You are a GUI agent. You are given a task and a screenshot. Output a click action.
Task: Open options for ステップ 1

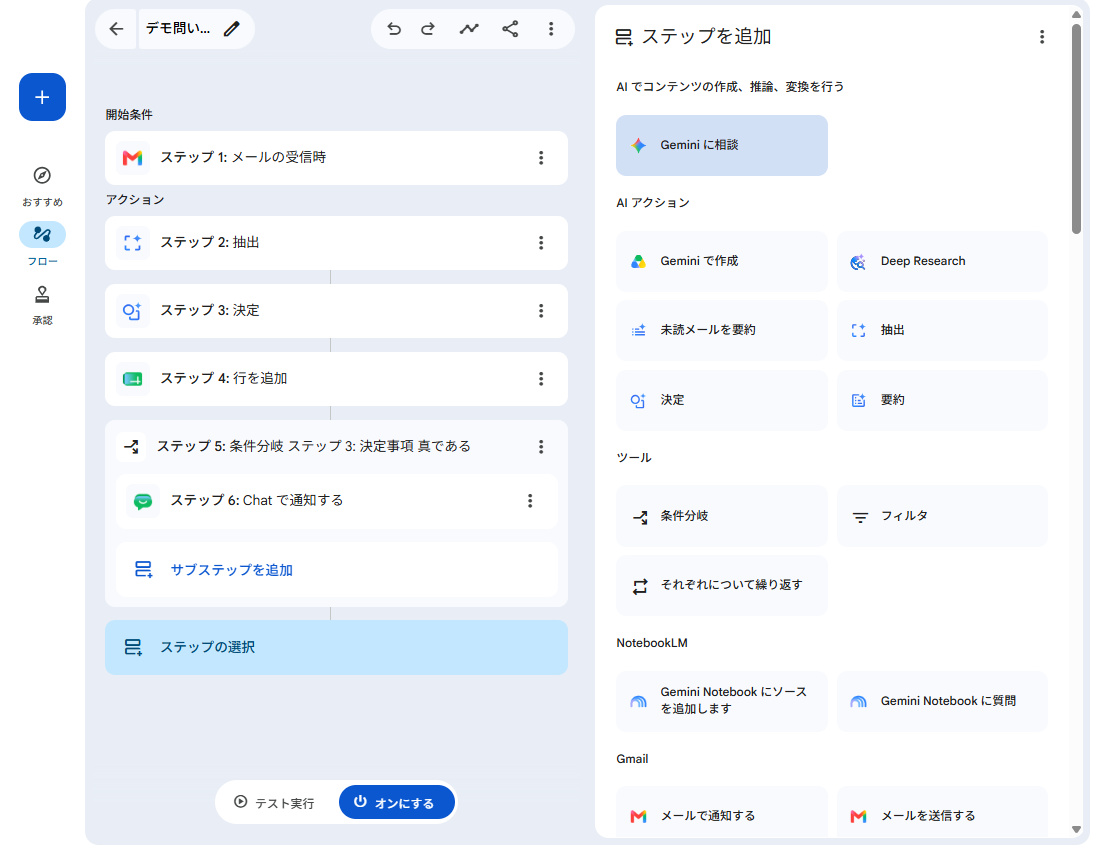tap(541, 158)
